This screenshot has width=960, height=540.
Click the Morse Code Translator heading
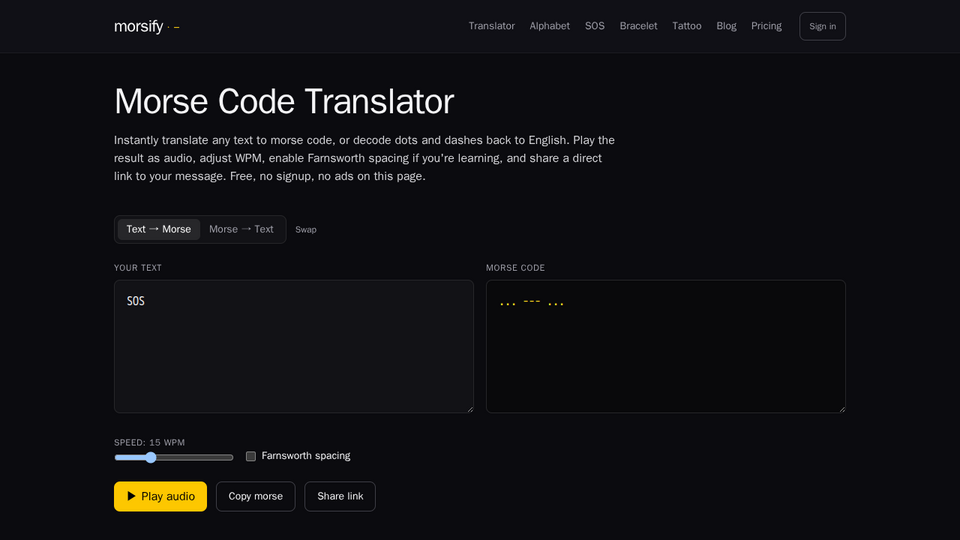click(284, 101)
